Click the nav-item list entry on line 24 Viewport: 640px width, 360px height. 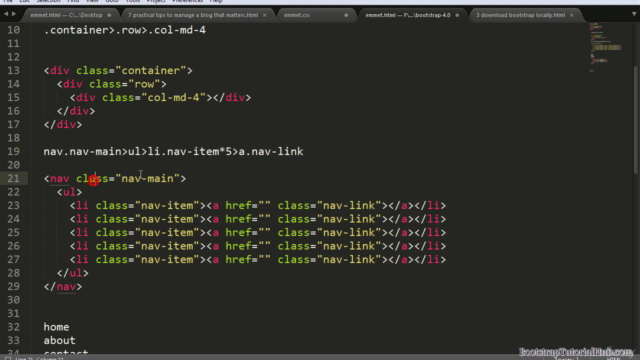coord(258,219)
